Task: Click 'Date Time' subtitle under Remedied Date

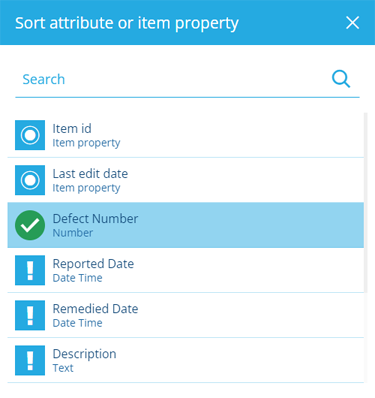Action: point(77,323)
